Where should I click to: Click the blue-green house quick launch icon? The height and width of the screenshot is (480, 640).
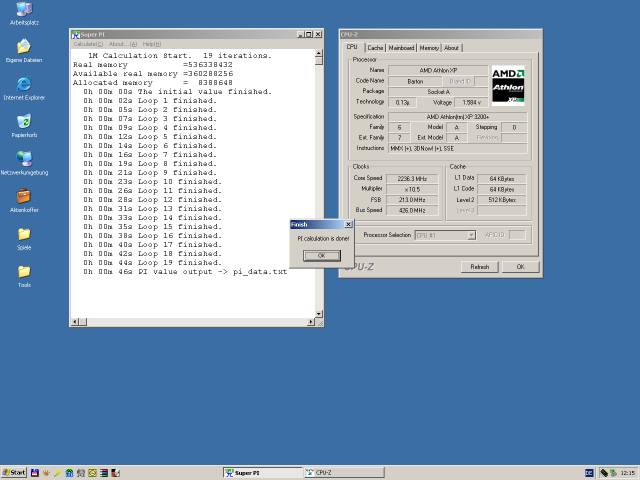(x=69, y=473)
